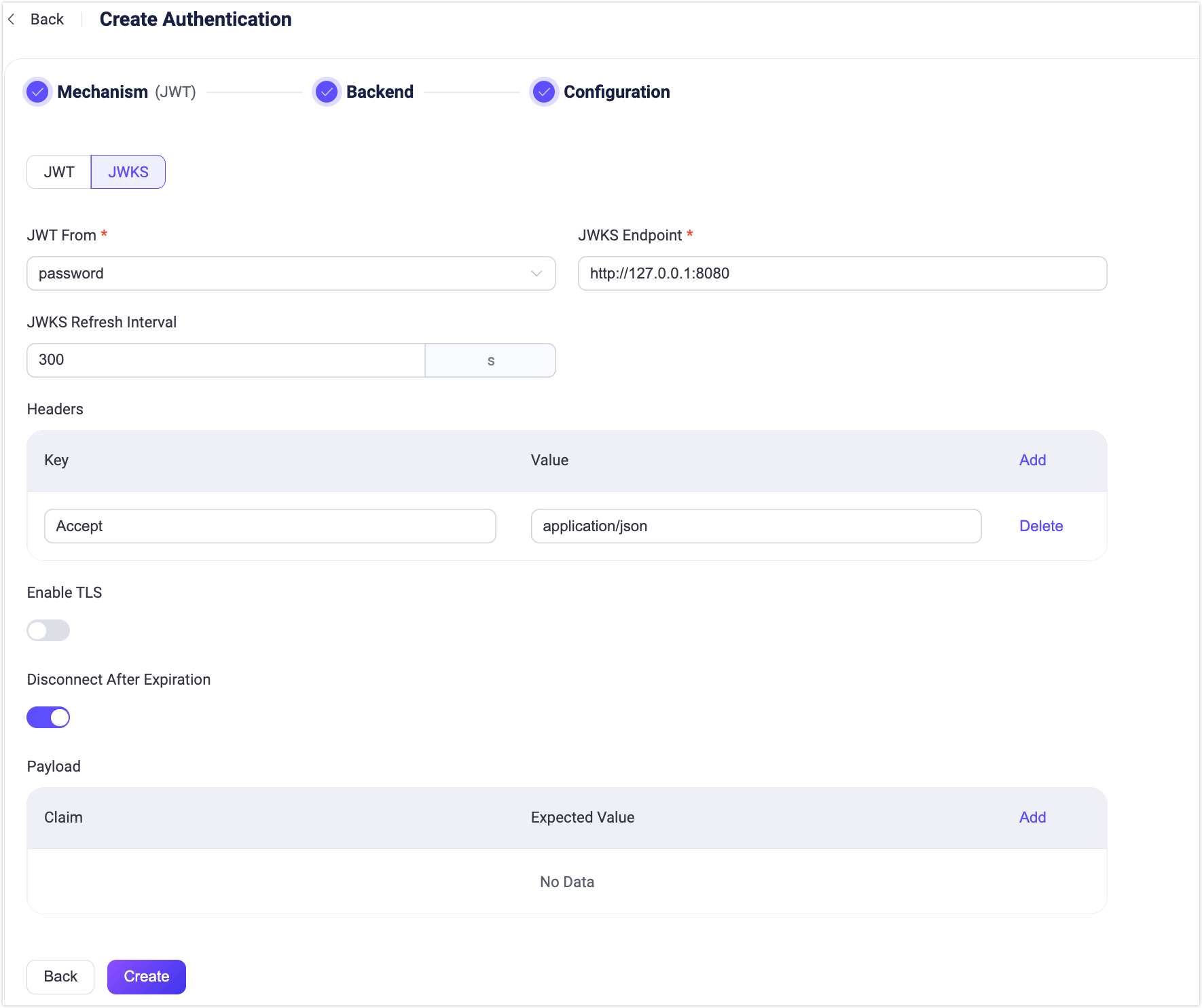Click the Mechanism step checkmark icon
Viewport: 1202px width, 1008px height.
pos(37,92)
